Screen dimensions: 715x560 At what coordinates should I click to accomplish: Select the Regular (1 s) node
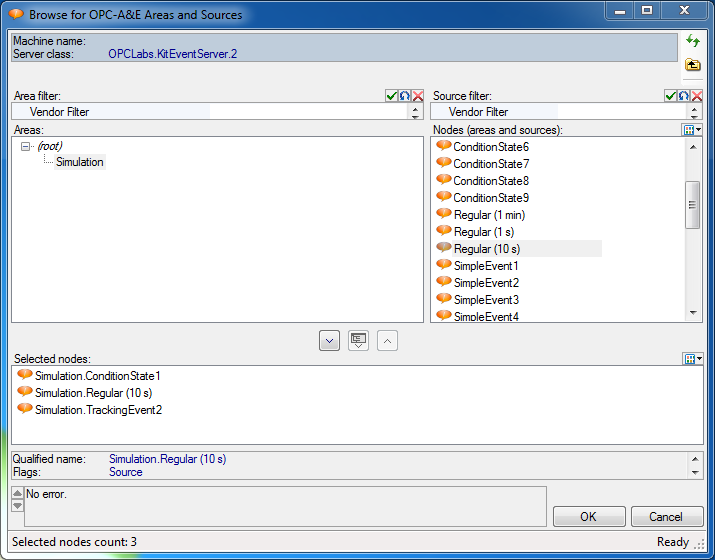click(484, 232)
